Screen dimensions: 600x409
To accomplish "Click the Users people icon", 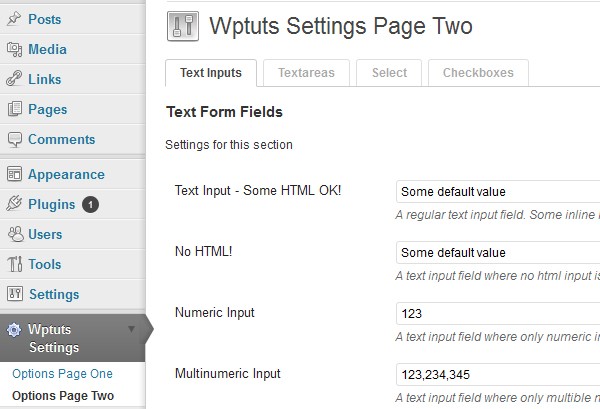I will coord(15,234).
